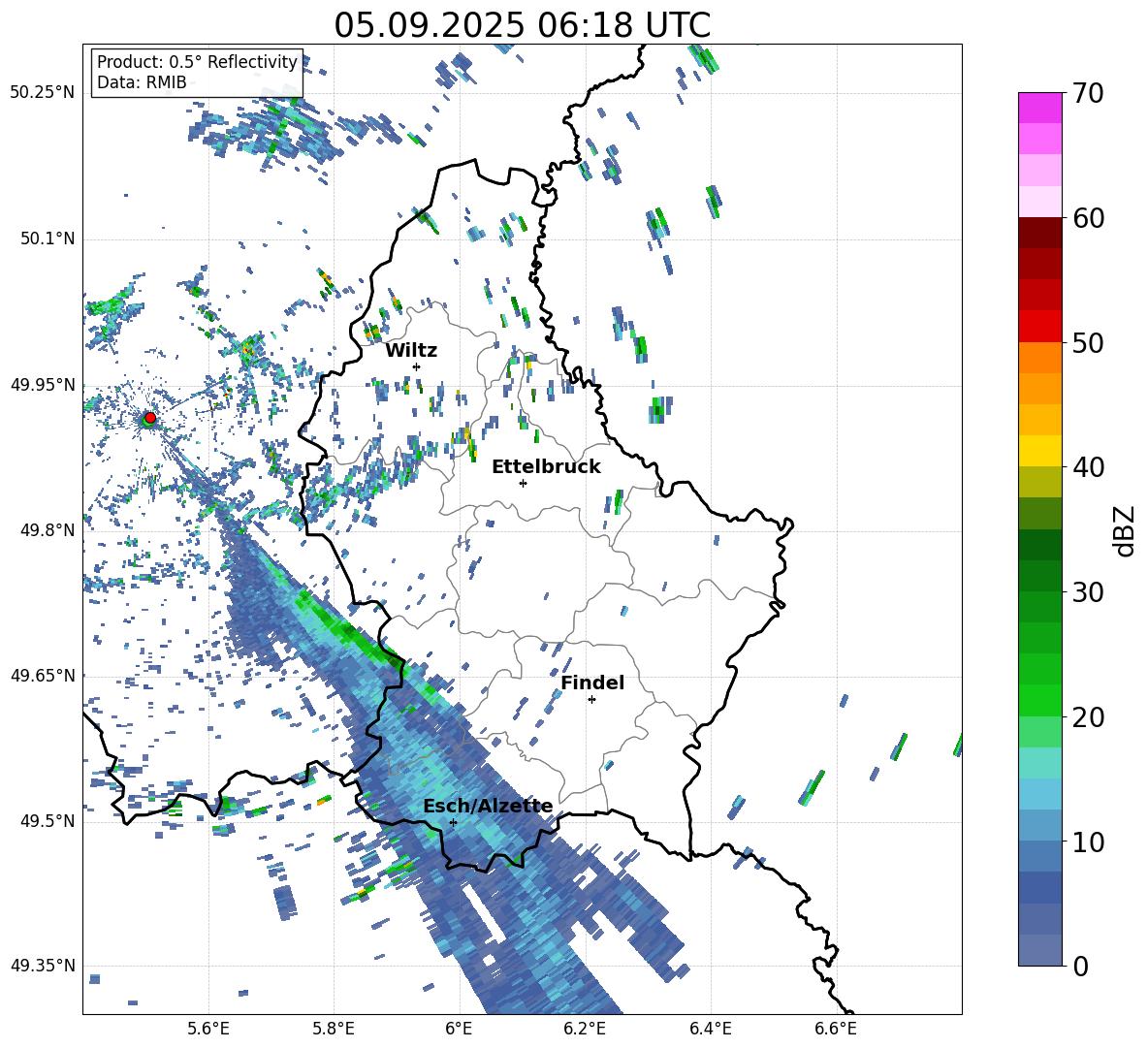The image size is (1148, 1048).
Task: Click the 5.8°E longitude label
Action: pyautogui.click(x=334, y=1029)
